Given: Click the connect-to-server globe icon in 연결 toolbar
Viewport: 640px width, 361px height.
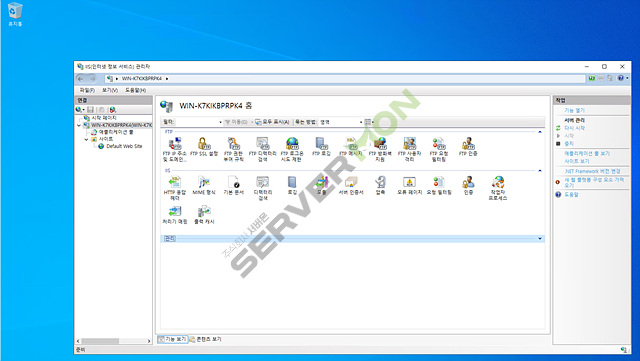Looking at the screenshot, I should coord(79,109).
